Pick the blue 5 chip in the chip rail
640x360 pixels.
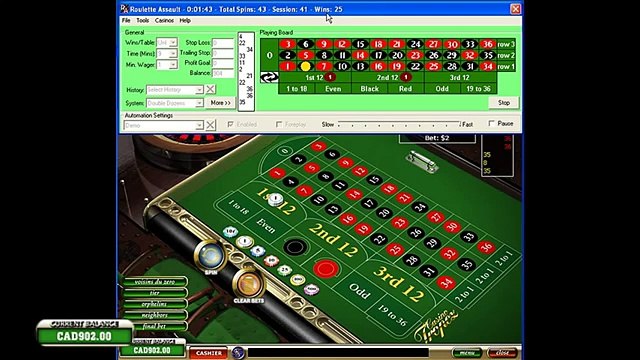click(x=258, y=251)
